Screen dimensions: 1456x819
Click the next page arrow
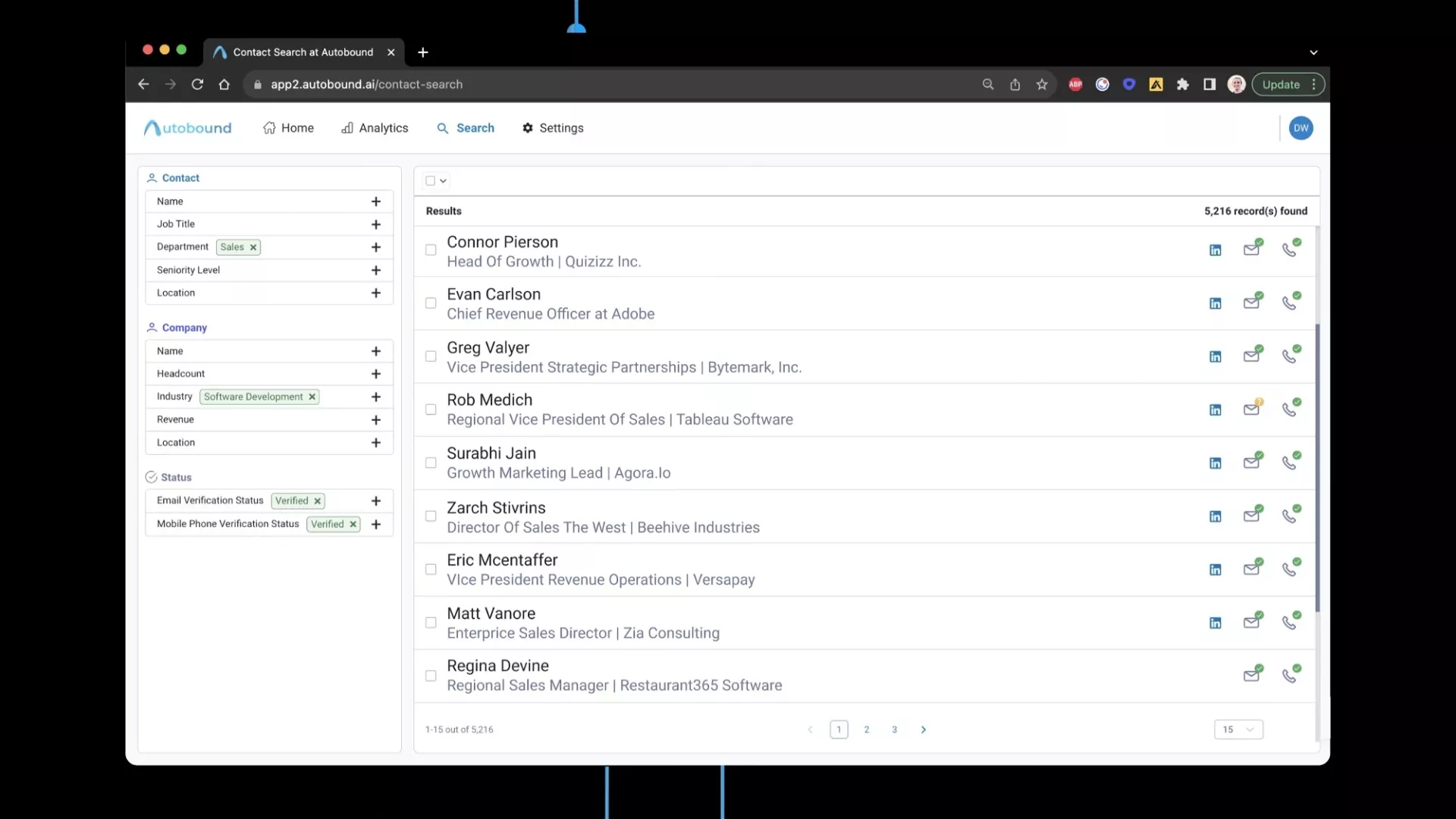point(923,730)
